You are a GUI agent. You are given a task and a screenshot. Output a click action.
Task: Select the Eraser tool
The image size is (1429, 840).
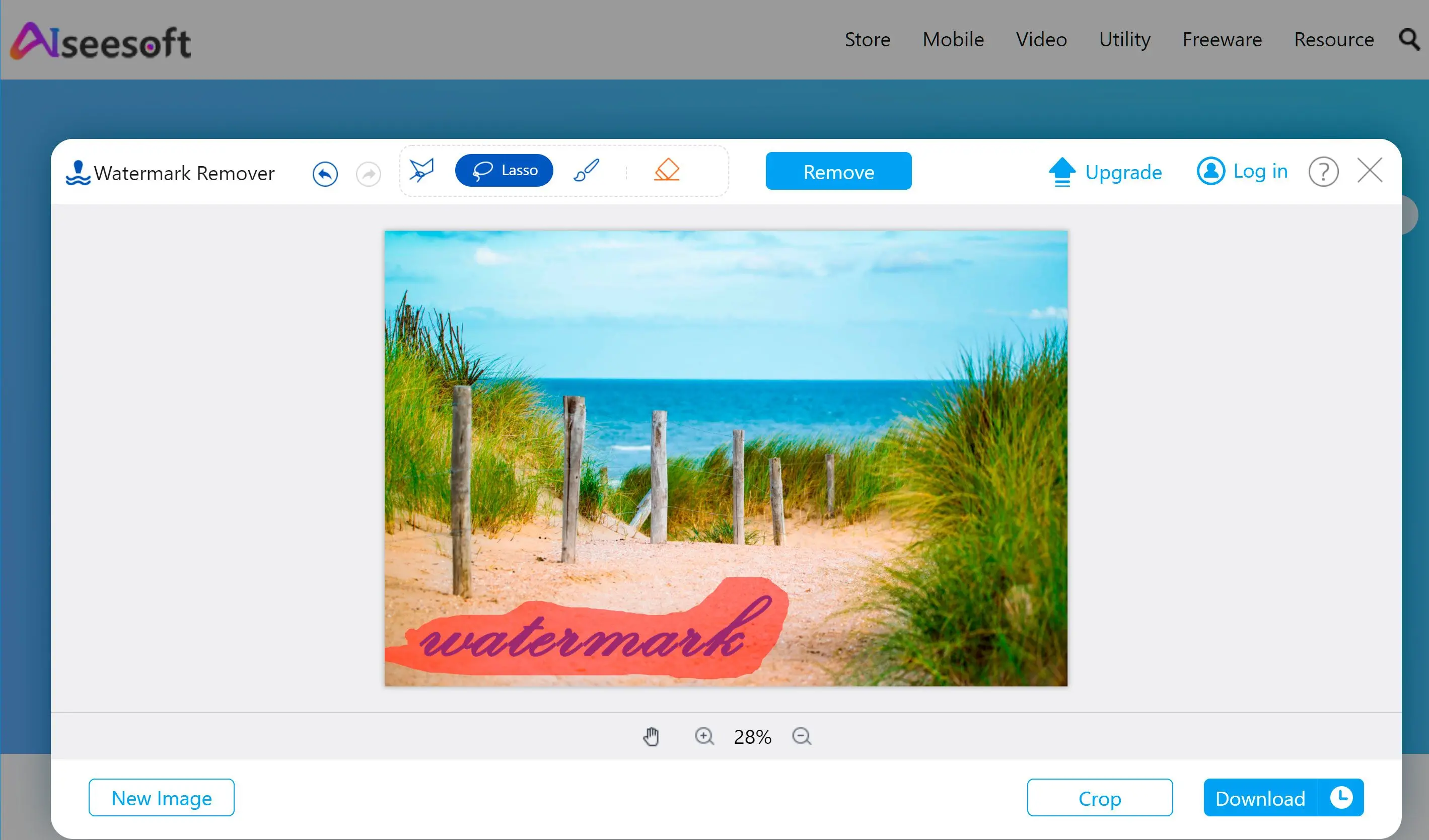(665, 170)
